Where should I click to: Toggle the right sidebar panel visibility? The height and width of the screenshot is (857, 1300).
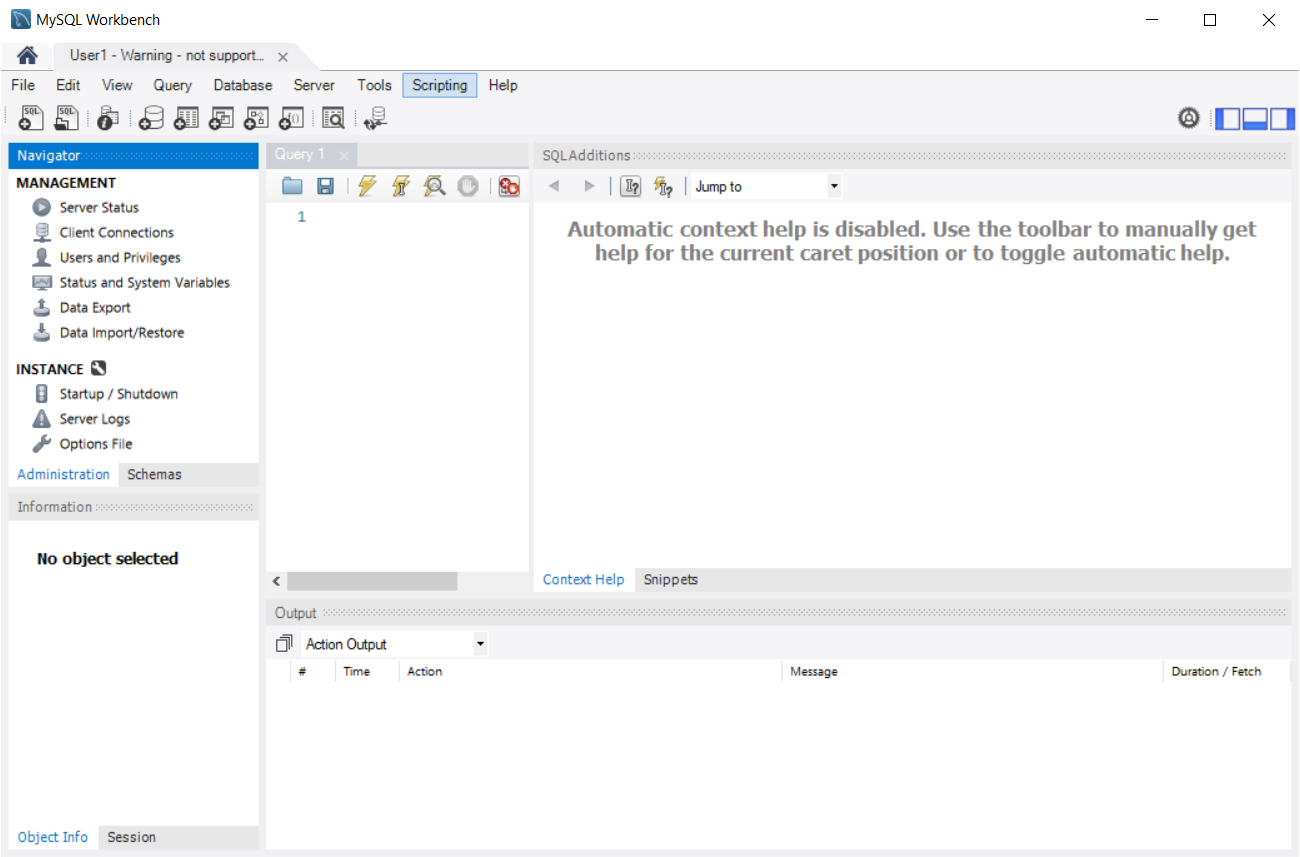click(1281, 119)
